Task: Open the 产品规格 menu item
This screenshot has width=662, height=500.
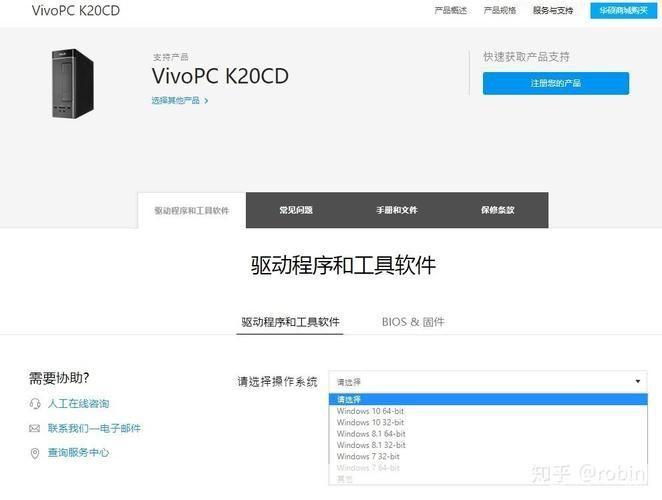Action: coord(500,10)
